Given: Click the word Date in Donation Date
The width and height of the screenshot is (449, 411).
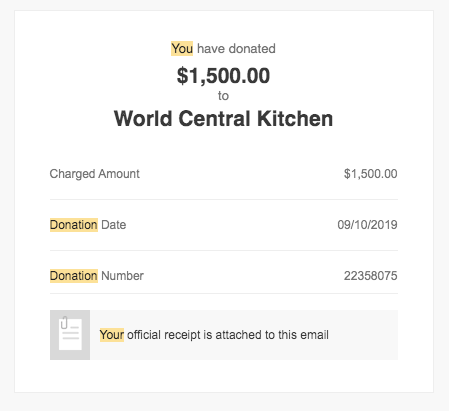Looking at the screenshot, I should (x=114, y=225).
